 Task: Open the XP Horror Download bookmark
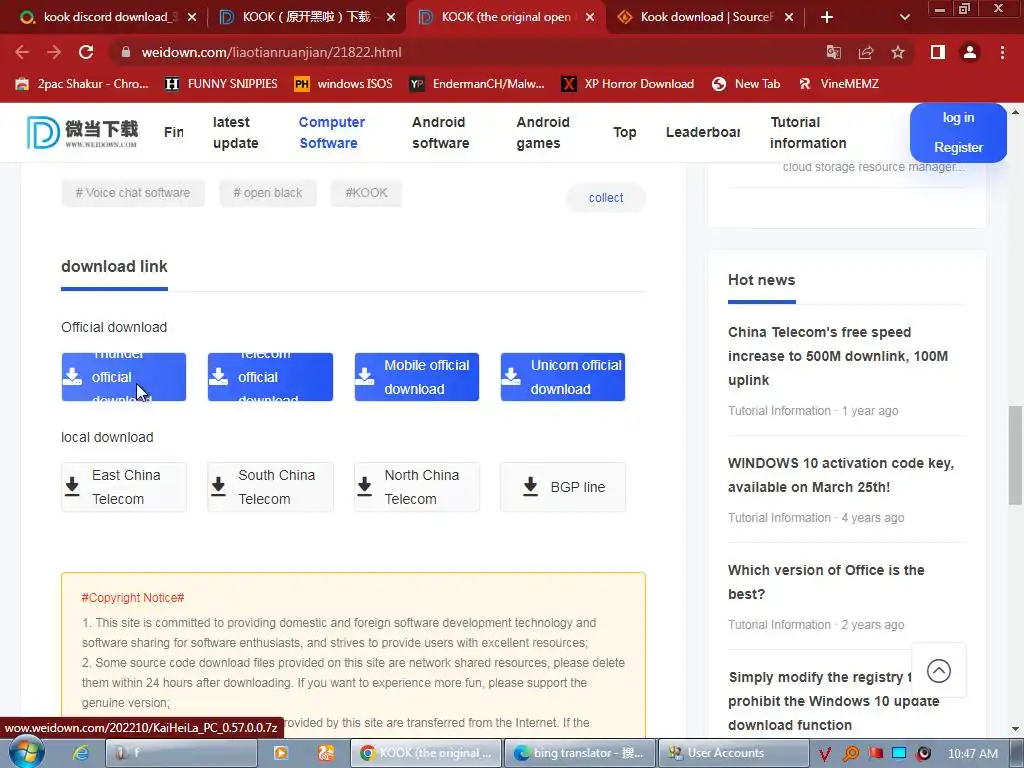pyautogui.click(x=628, y=84)
